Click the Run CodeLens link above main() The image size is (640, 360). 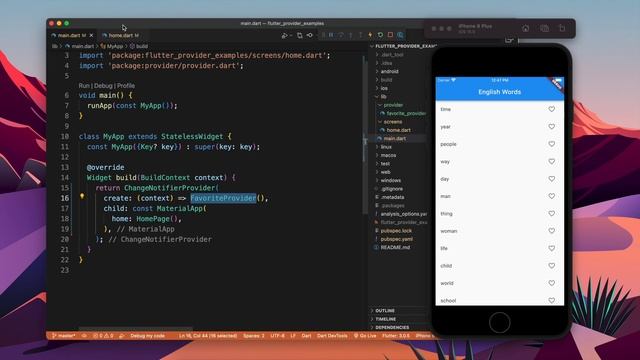pyautogui.click(x=84, y=86)
